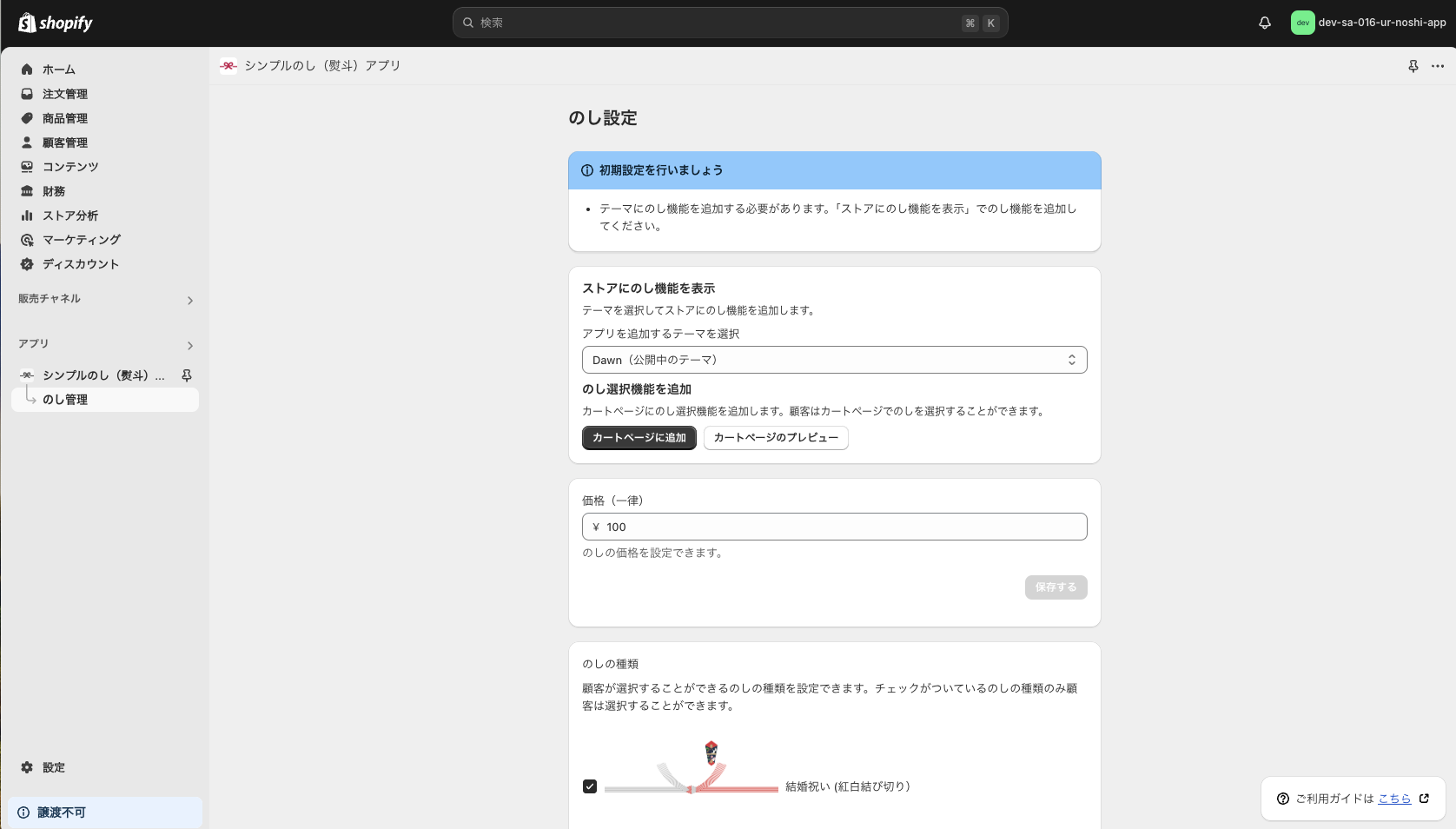Open the notification bell
This screenshot has width=1456, height=829.
click(x=1264, y=23)
